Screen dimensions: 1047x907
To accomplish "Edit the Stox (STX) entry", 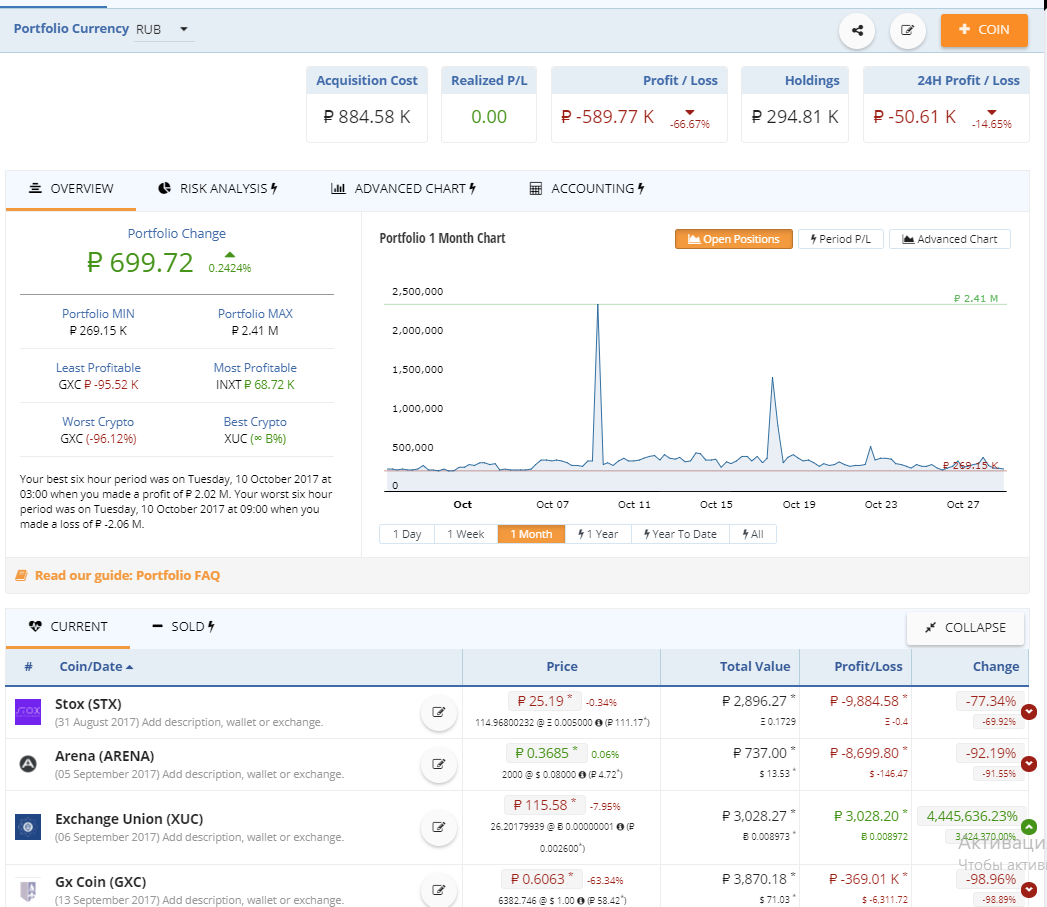I will pyautogui.click(x=438, y=712).
